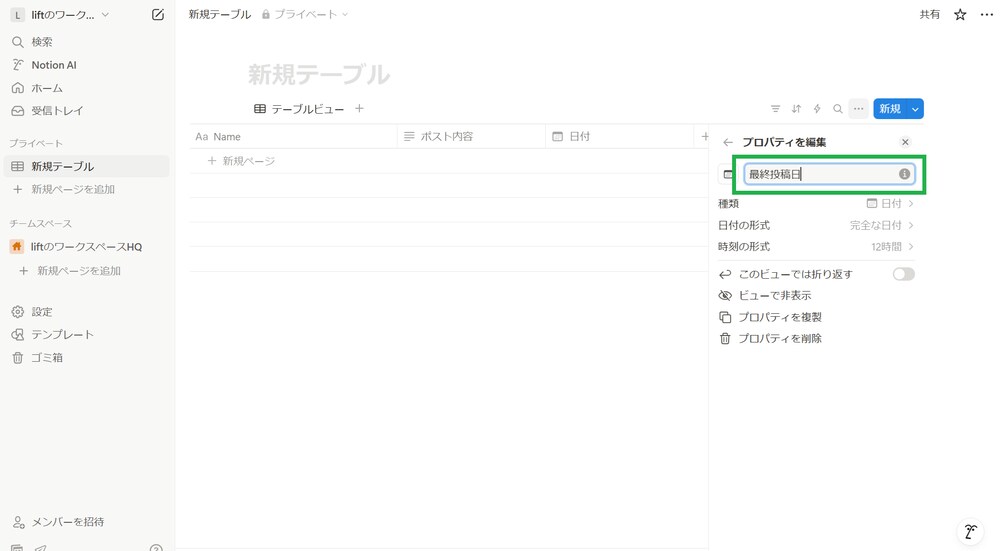
Task: Open the dropdown arrow next to 新規
Action: pos(915,109)
